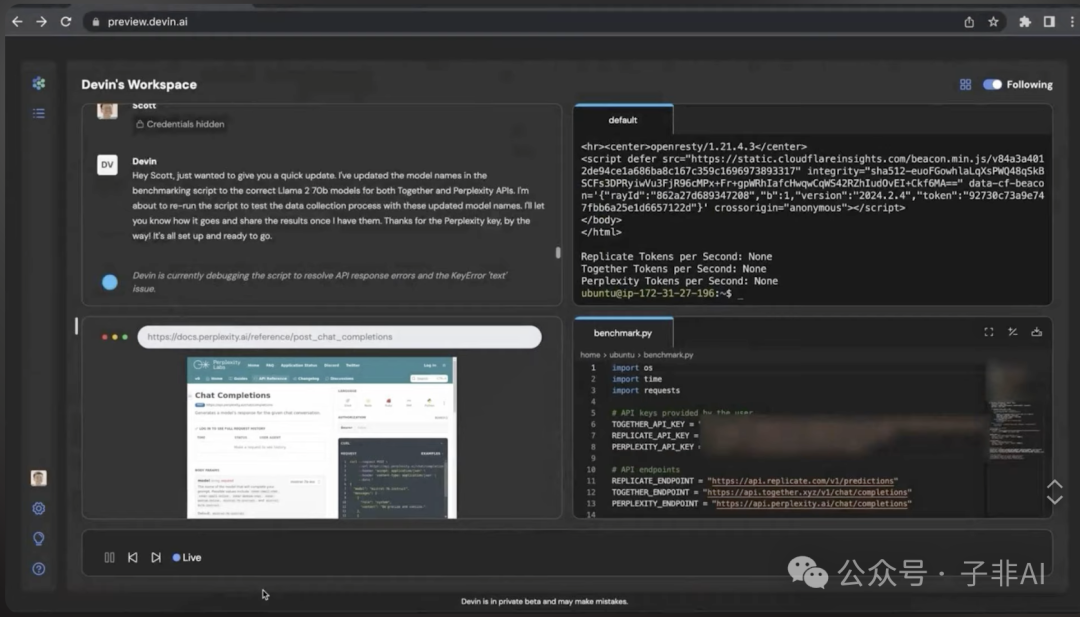The image size is (1080, 617).
Task: Reload the preview.devin.ai page
Action: point(66,22)
